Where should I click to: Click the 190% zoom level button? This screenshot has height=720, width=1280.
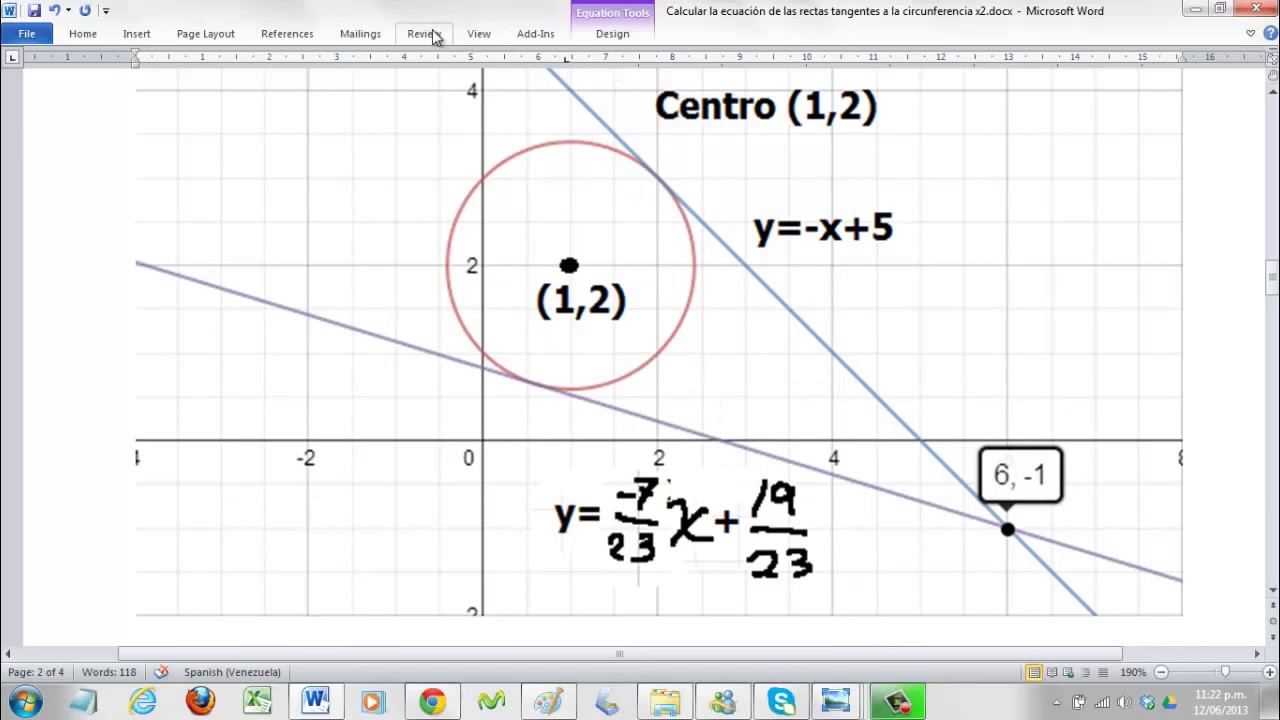coord(1133,672)
